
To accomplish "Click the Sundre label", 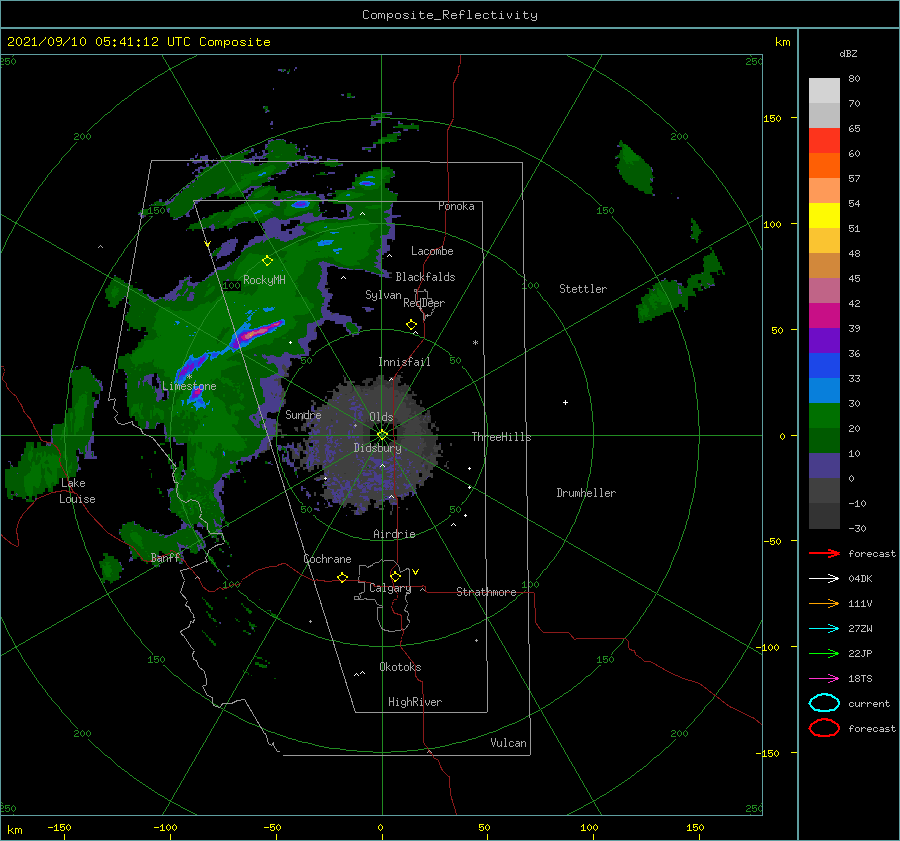I will click(x=303, y=415).
